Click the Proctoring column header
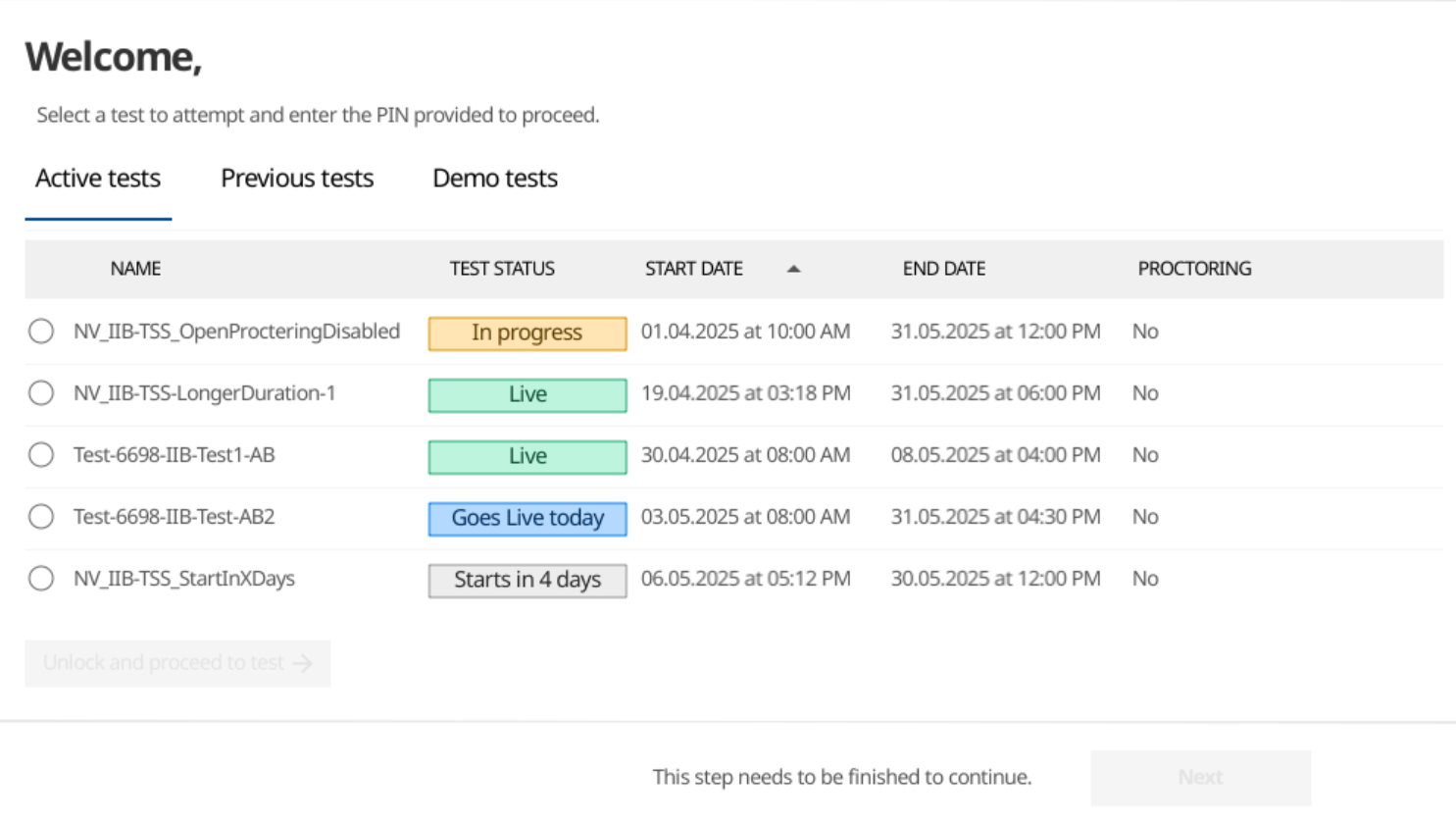The height and width of the screenshot is (822, 1456). (1194, 268)
